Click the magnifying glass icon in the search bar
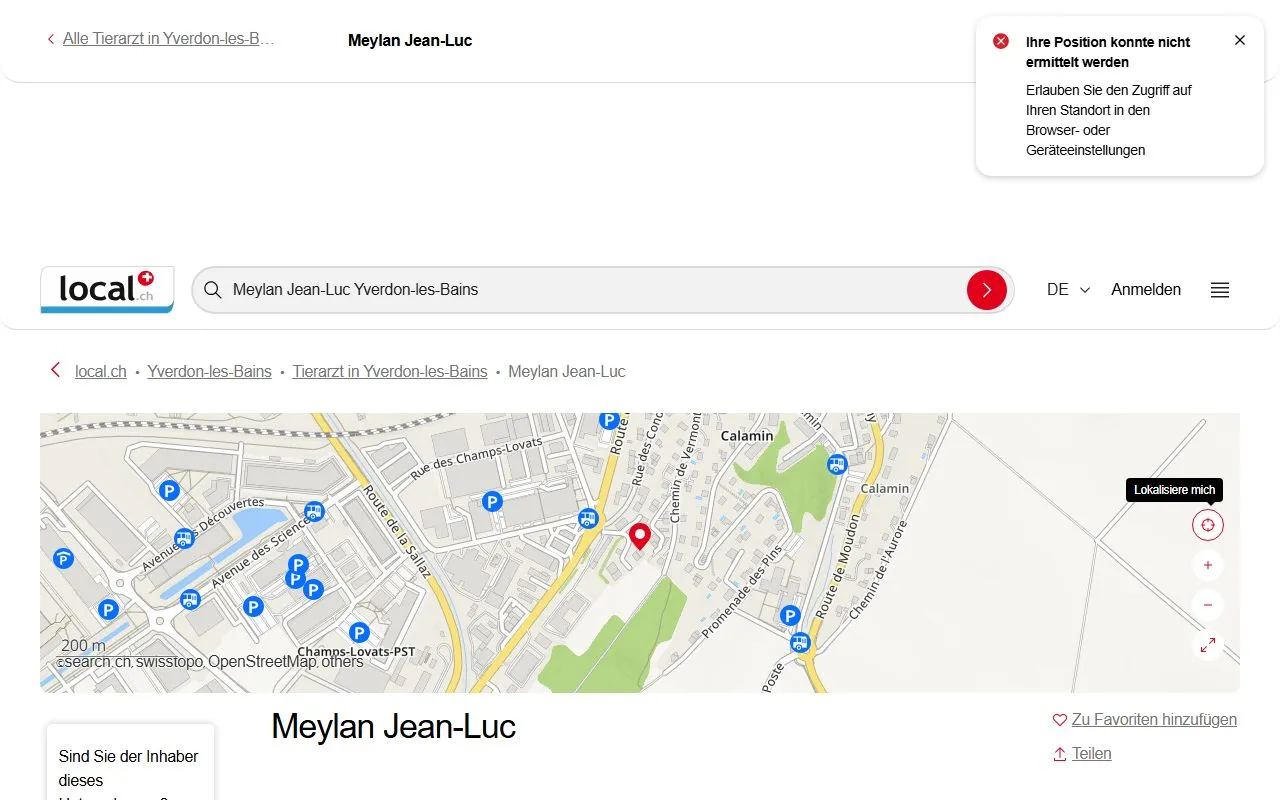This screenshot has width=1280, height=800. 213,290
